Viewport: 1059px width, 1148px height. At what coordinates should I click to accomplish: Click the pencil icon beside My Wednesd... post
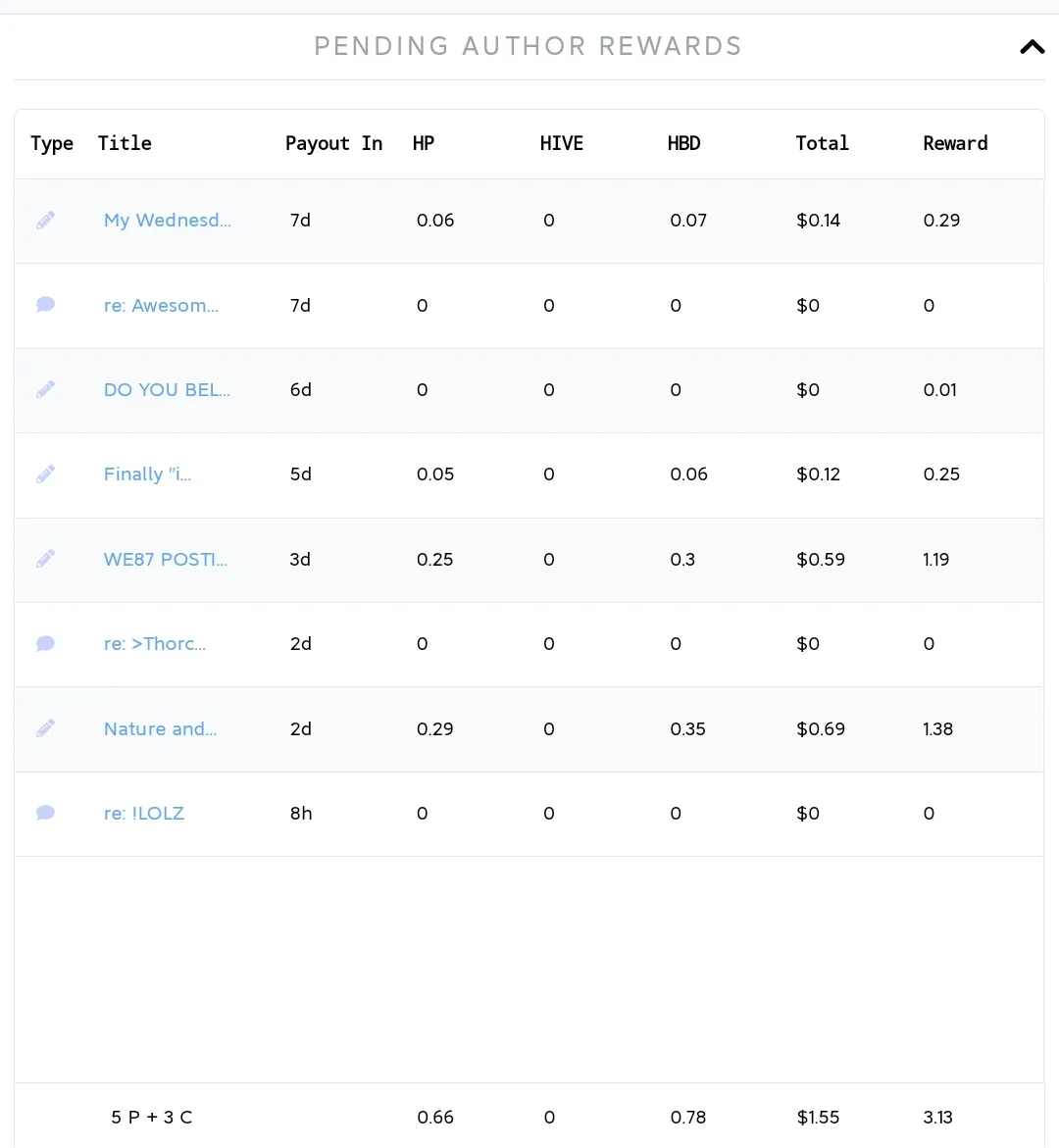click(45, 221)
